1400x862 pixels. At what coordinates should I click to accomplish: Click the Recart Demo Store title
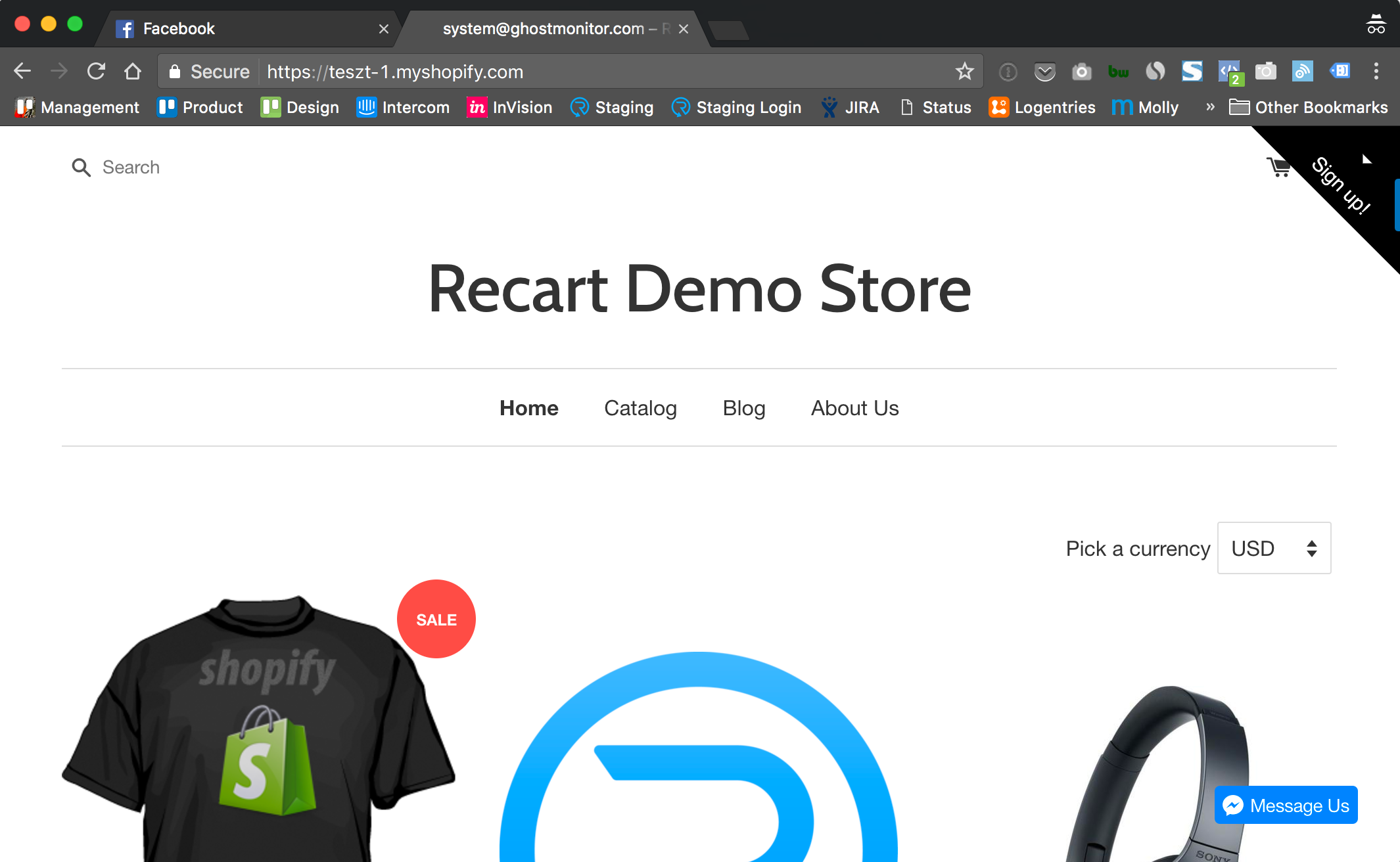point(699,288)
